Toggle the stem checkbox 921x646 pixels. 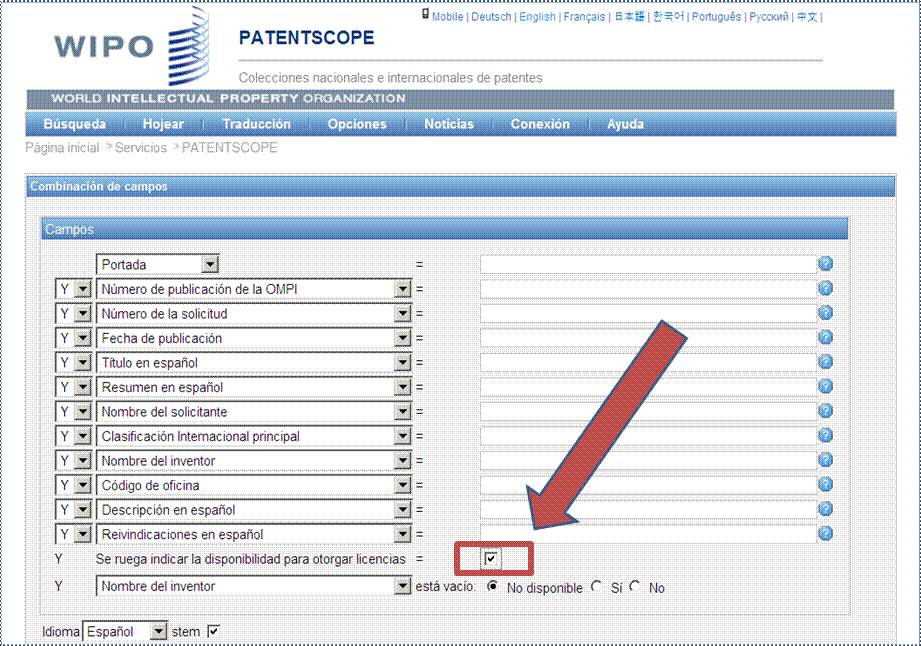(212, 632)
